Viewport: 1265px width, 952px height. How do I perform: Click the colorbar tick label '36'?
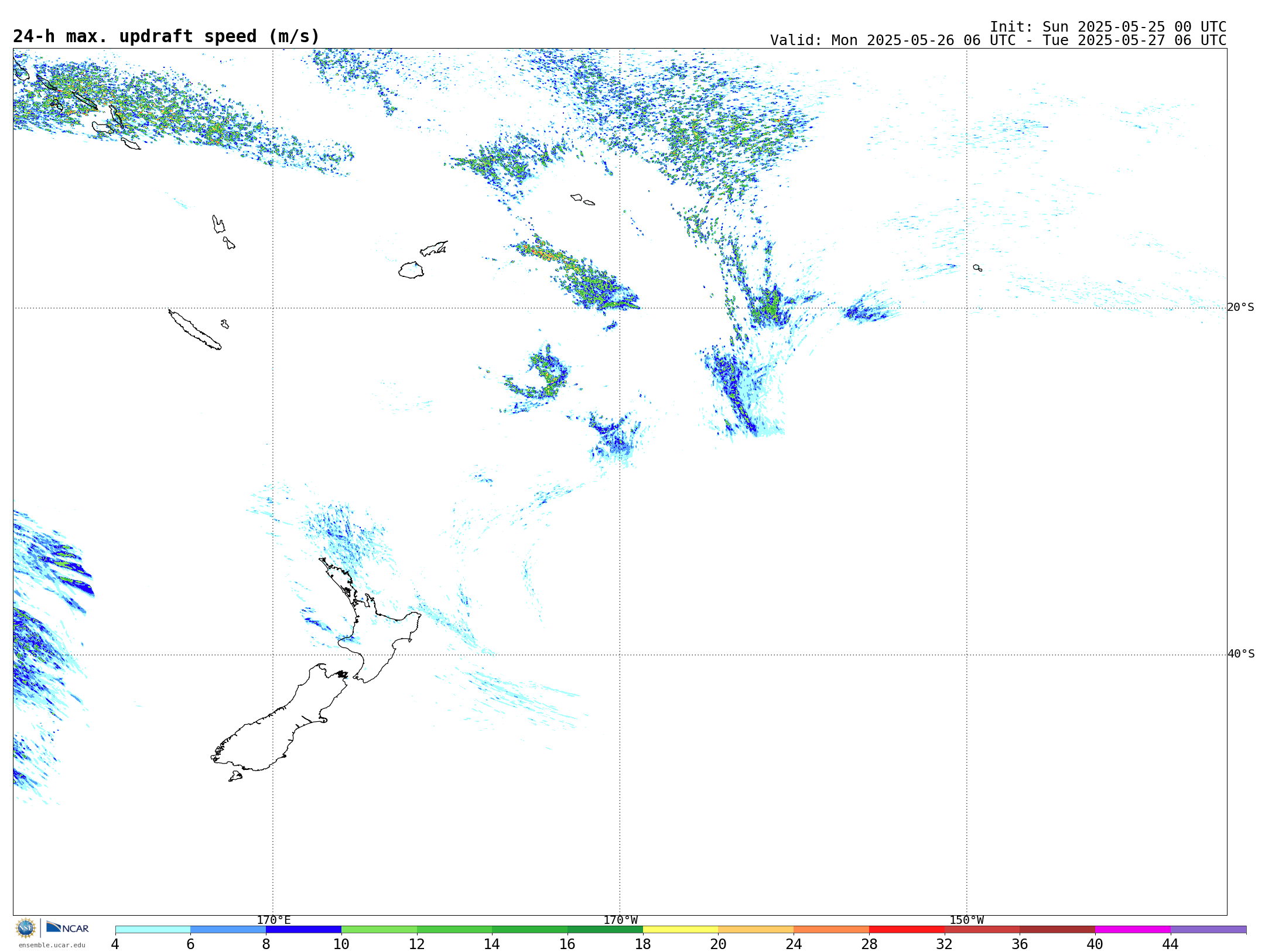[x=1020, y=944]
